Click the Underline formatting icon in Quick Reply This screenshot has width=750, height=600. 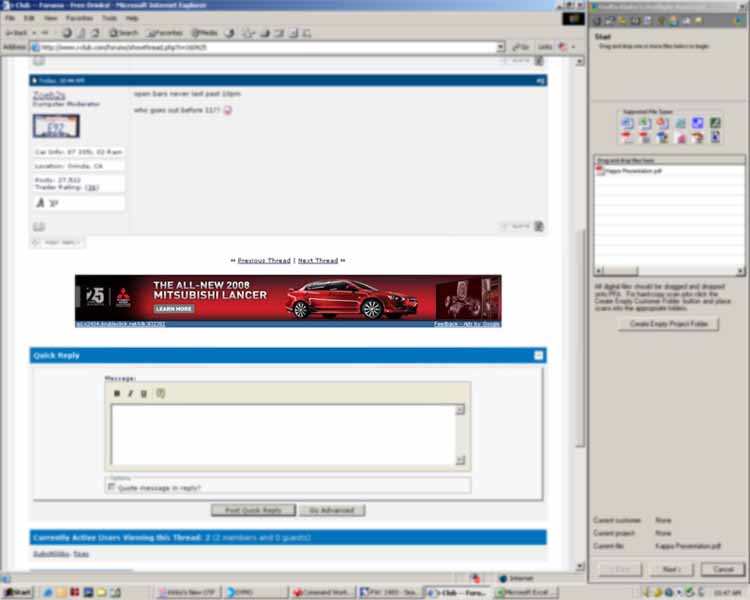pyautogui.click(x=143, y=394)
